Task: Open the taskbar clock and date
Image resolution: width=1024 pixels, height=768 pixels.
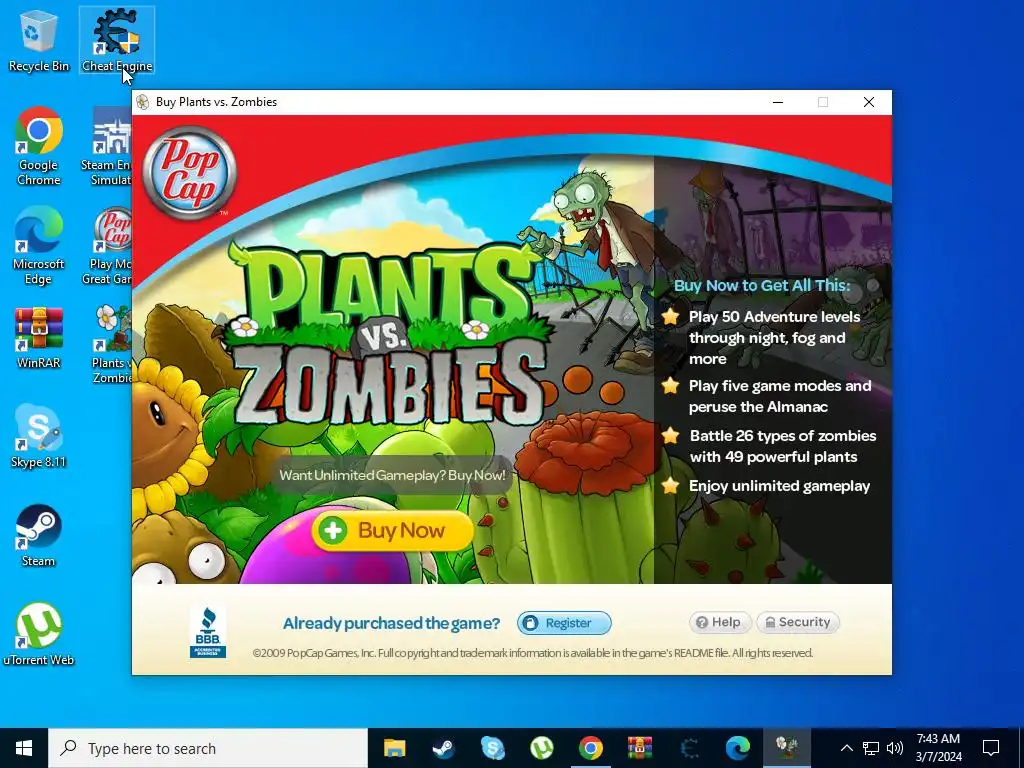Action: point(938,748)
